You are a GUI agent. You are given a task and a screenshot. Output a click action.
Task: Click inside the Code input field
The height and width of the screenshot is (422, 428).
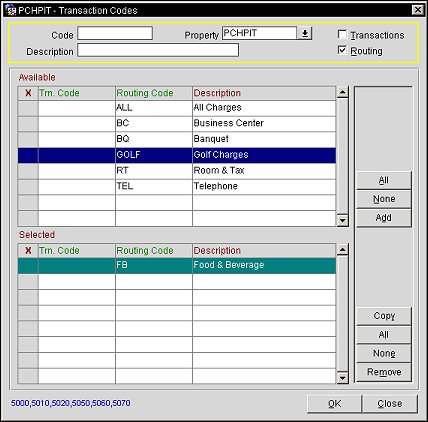(115, 33)
